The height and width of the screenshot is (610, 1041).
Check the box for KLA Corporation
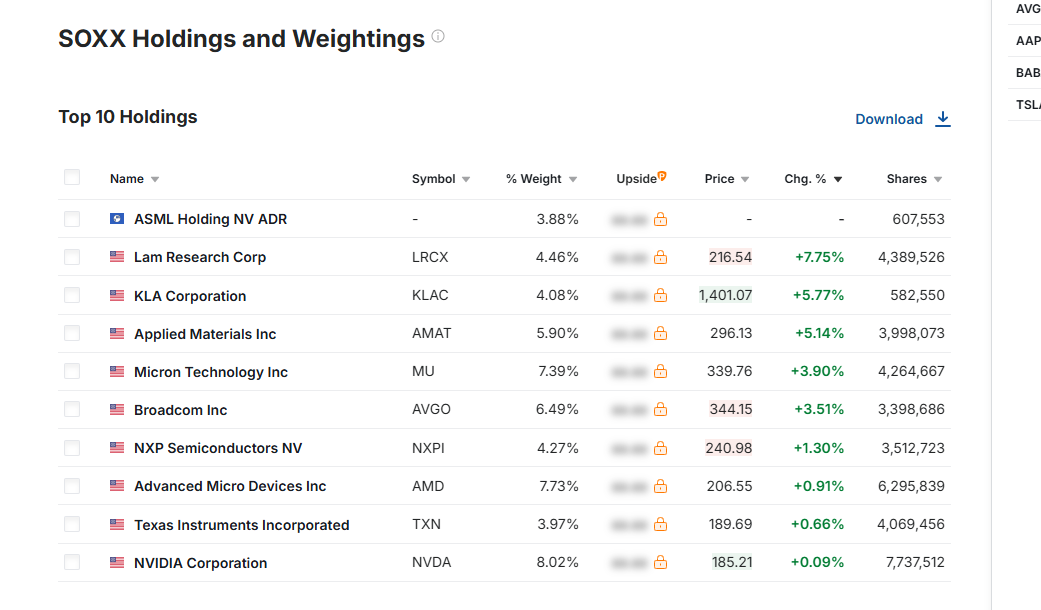[72, 295]
